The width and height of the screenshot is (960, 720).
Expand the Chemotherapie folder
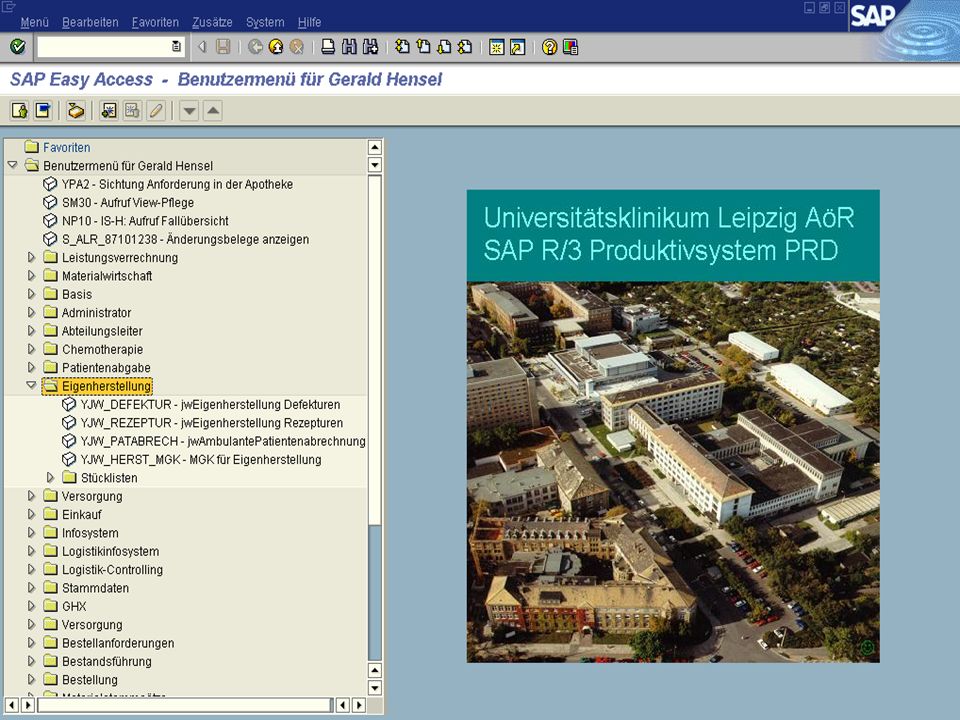(31, 349)
